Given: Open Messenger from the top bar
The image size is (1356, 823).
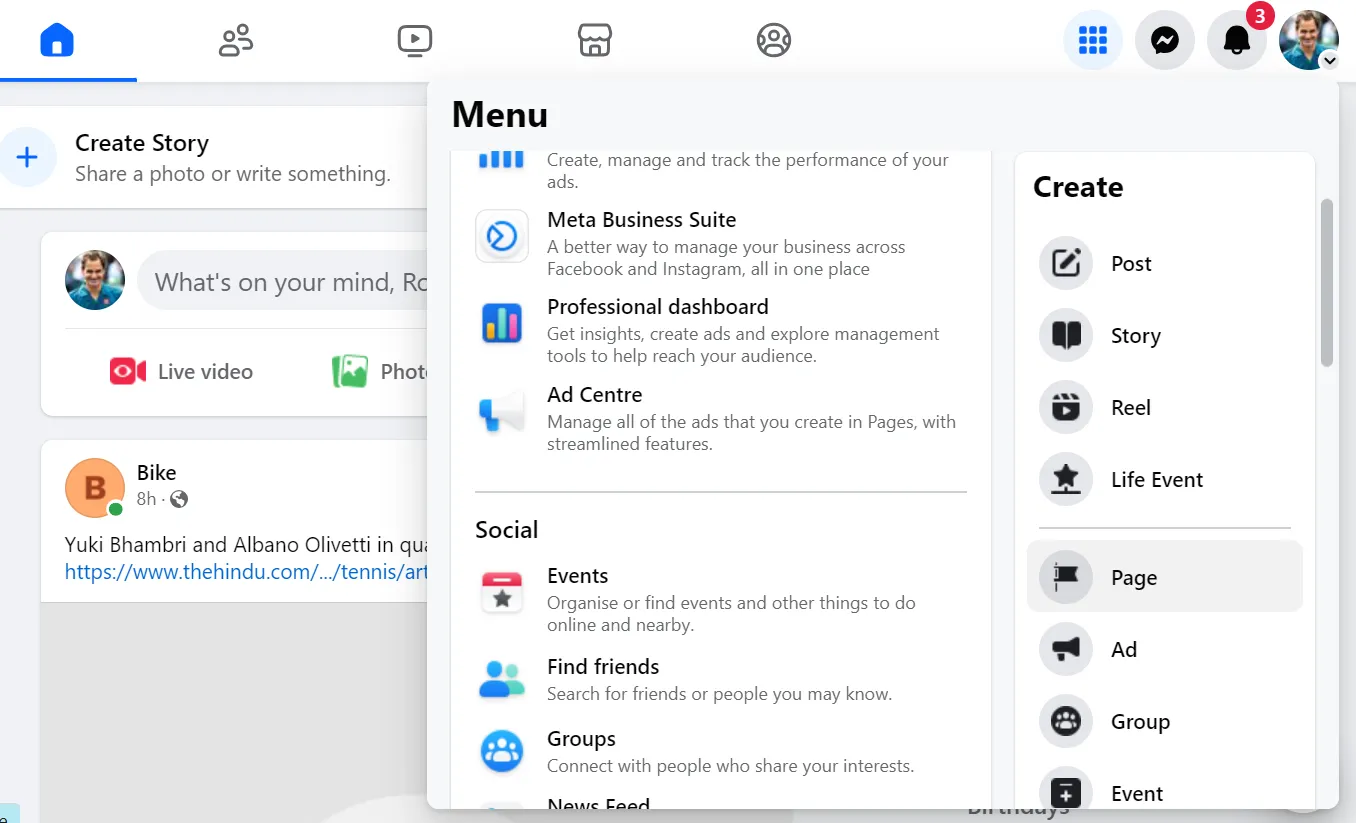Looking at the screenshot, I should (x=1165, y=40).
